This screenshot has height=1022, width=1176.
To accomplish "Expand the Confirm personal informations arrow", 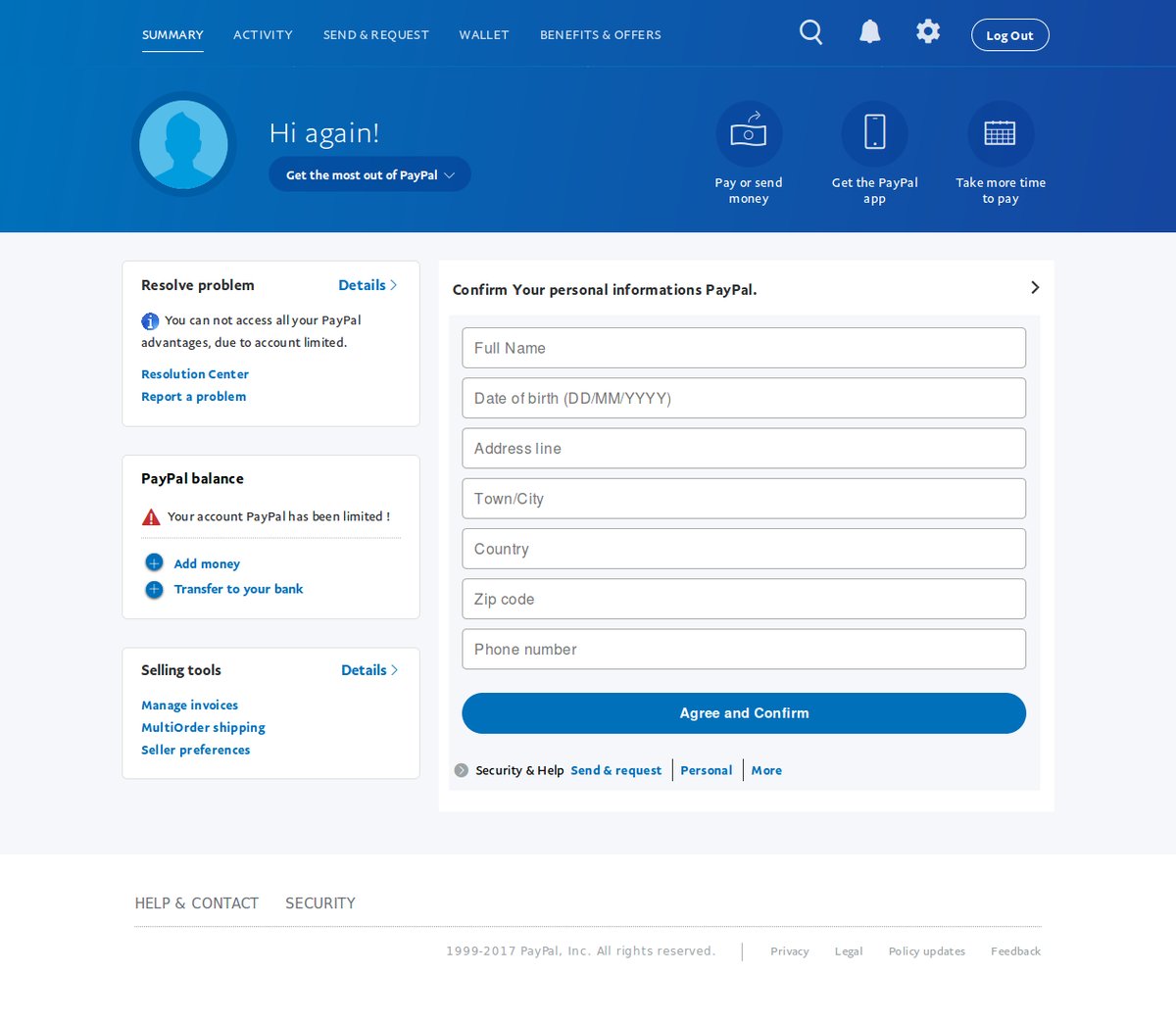I will tap(1035, 287).
